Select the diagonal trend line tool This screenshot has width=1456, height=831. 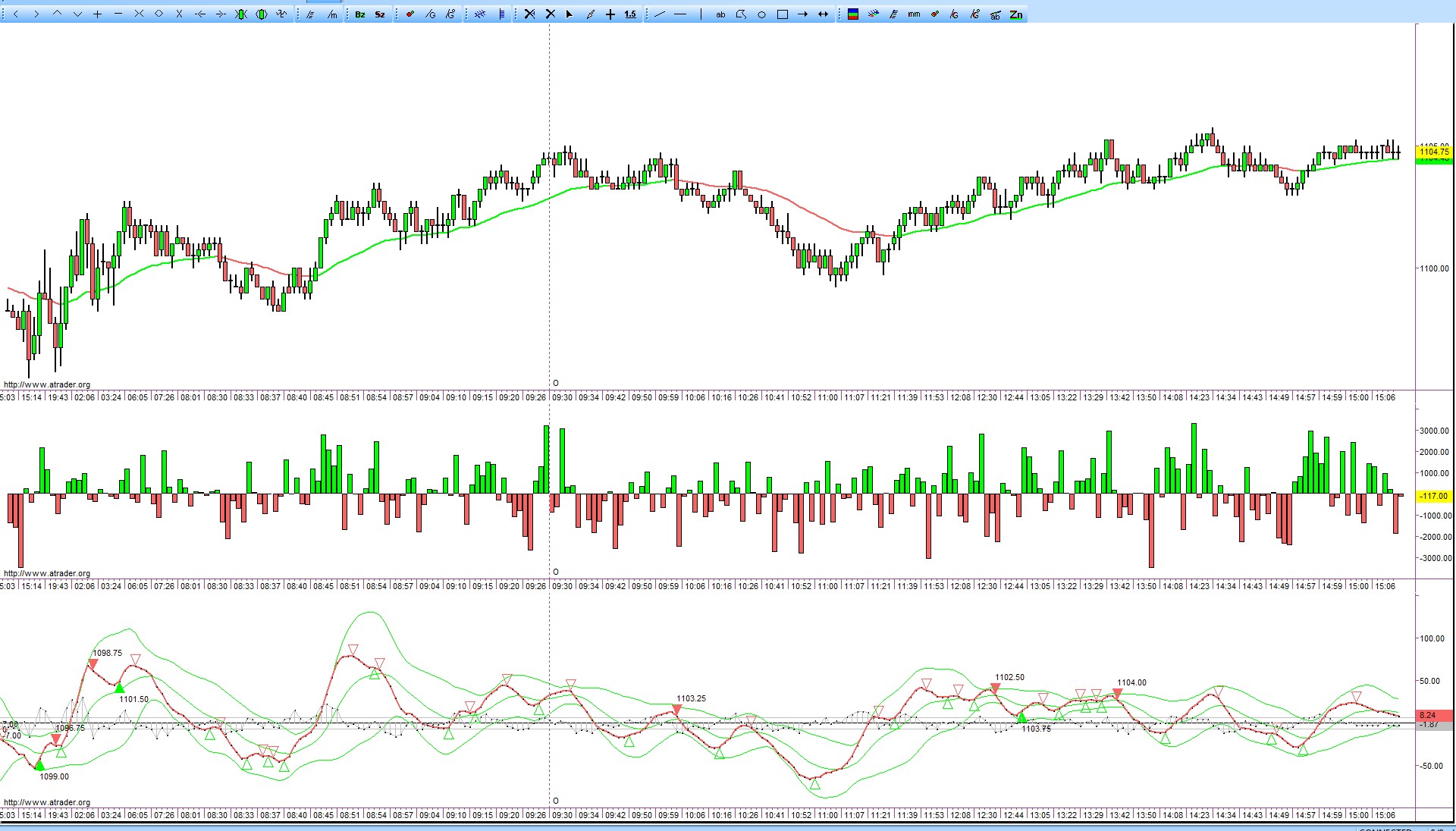(660, 14)
